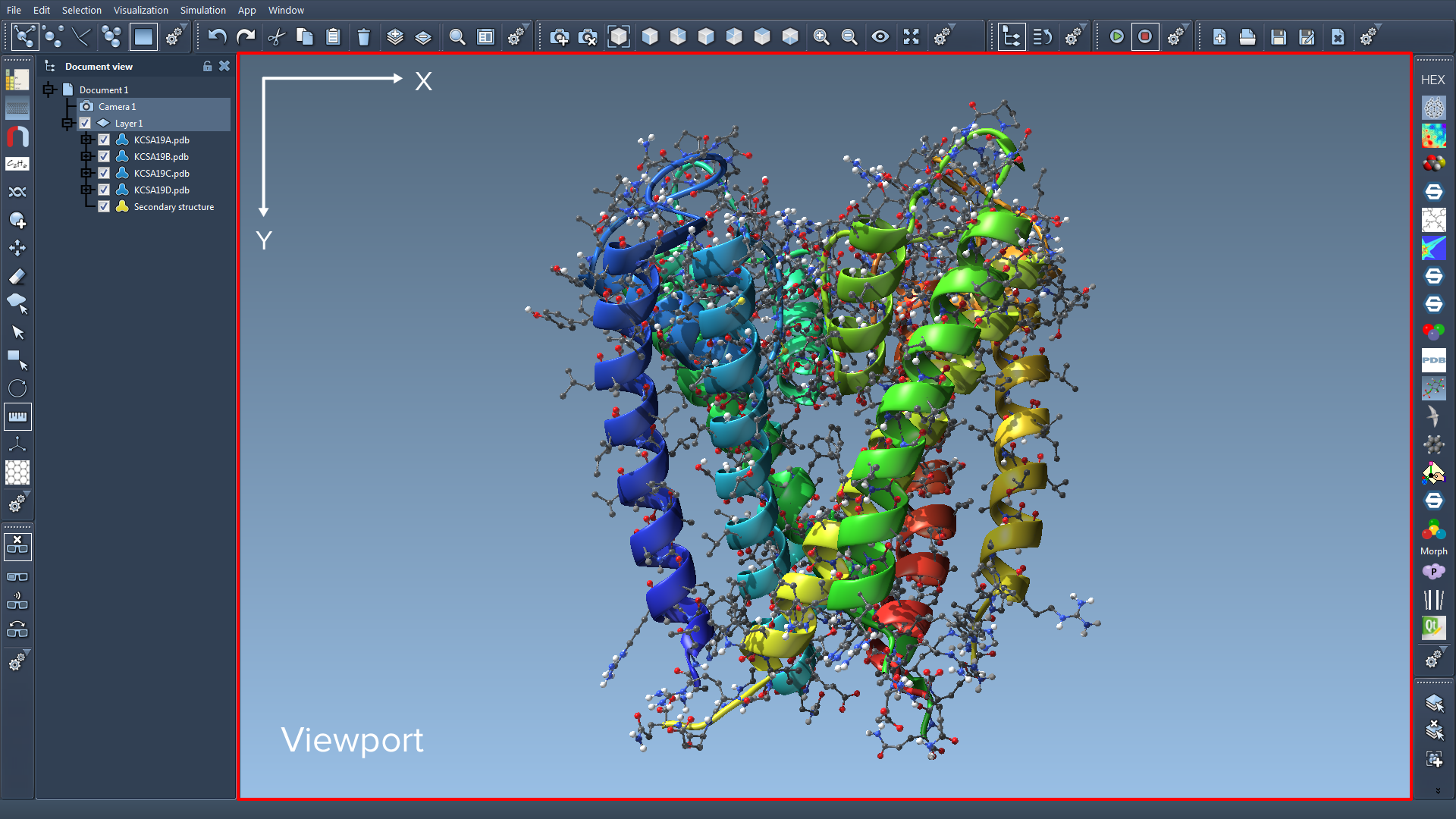
Task: Activate the Ruler measurement tool
Action: click(17, 416)
